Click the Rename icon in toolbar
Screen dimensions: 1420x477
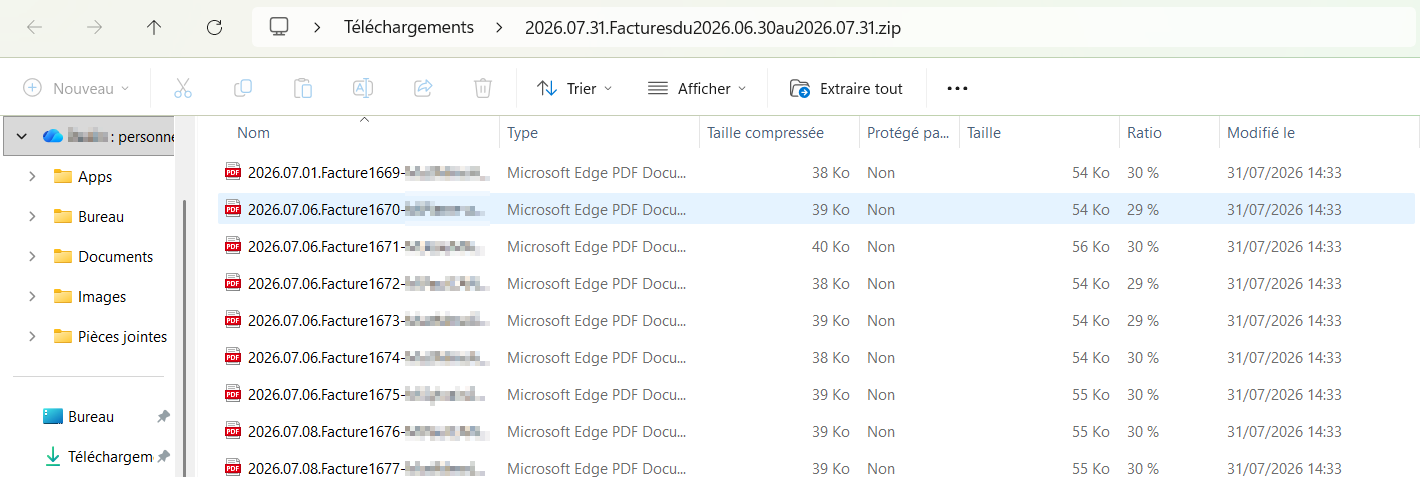362,88
